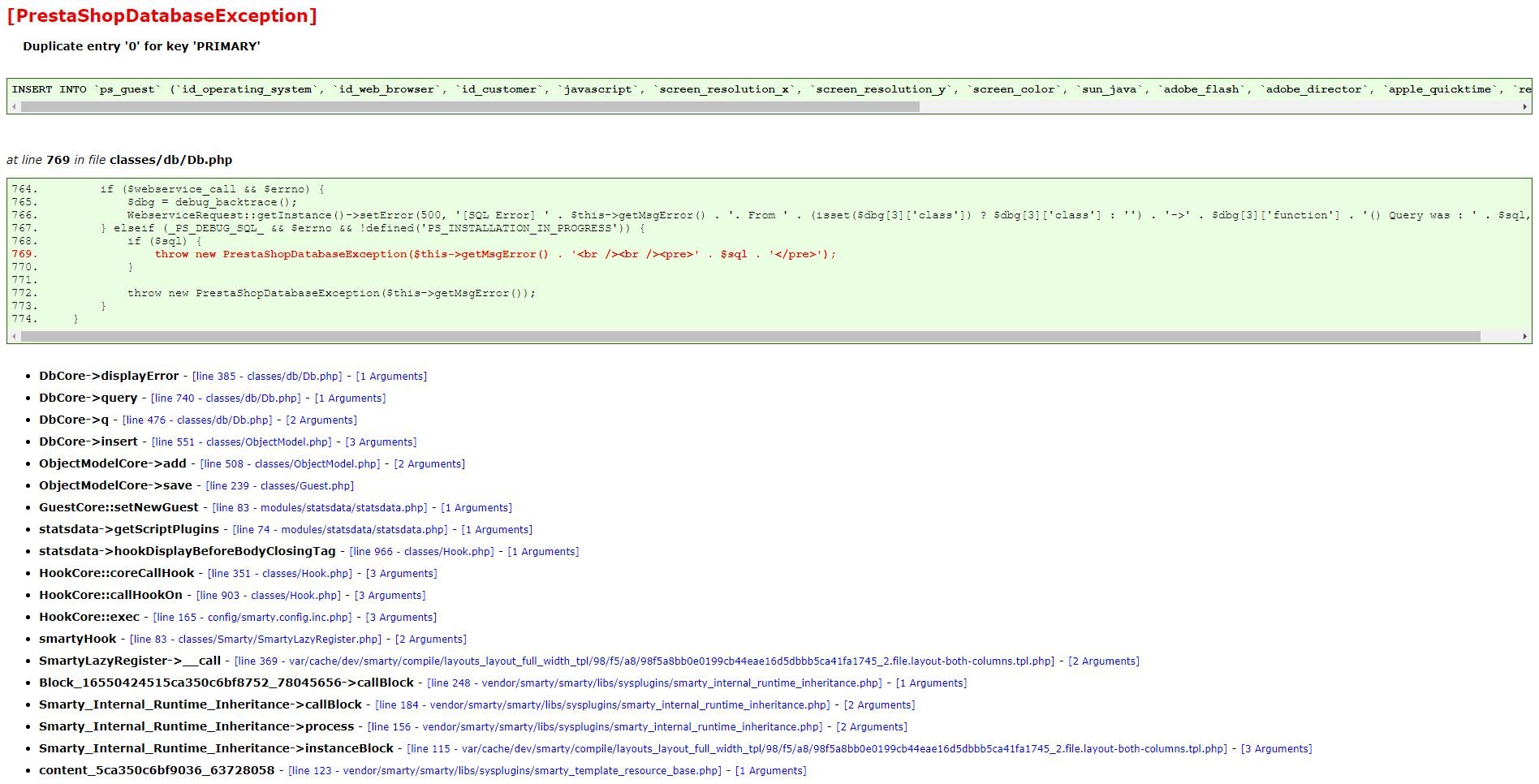The width and height of the screenshot is (1539, 784).
Task: Click the SQL box right scroll arrow
Action: 1524,106
